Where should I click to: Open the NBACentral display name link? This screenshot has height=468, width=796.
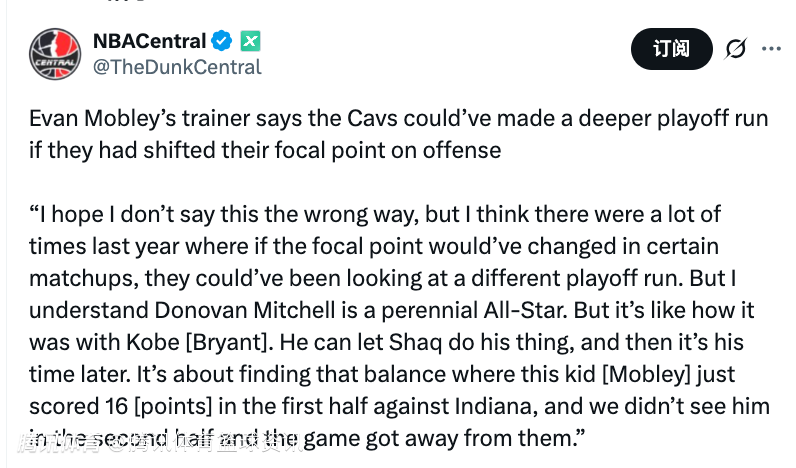(x=149, y=41)
